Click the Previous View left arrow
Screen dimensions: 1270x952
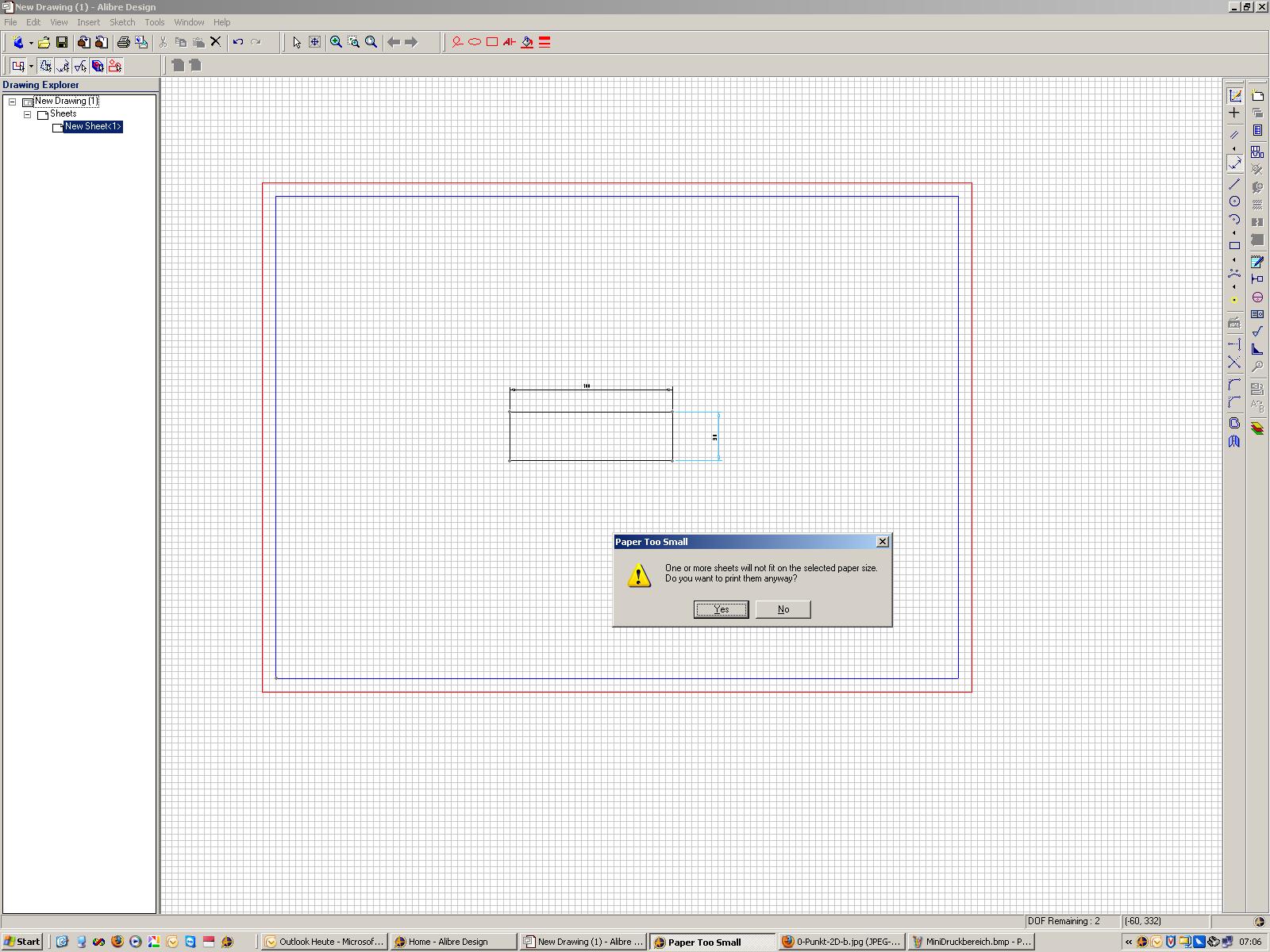pyautogui.click(x=394, y=42)
